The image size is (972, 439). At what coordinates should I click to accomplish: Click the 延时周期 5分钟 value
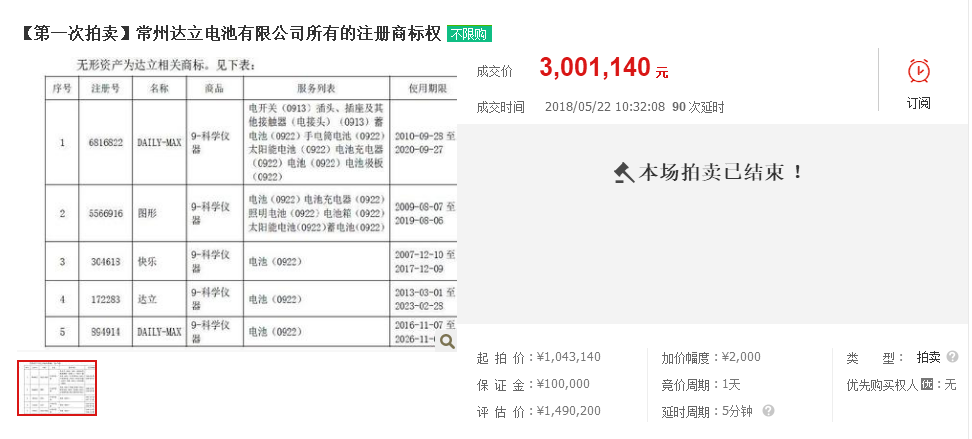[x=737, y=411]
